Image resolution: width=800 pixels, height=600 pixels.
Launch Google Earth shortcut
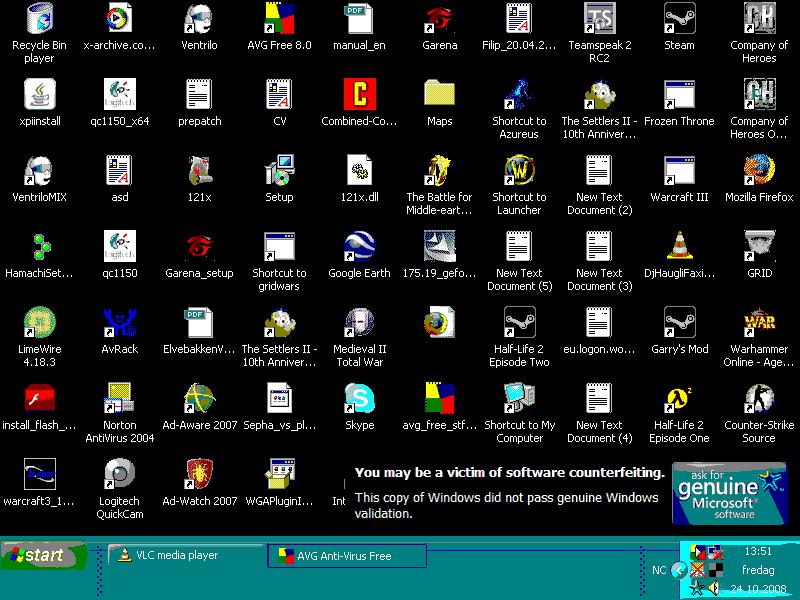tap(359, 246)
